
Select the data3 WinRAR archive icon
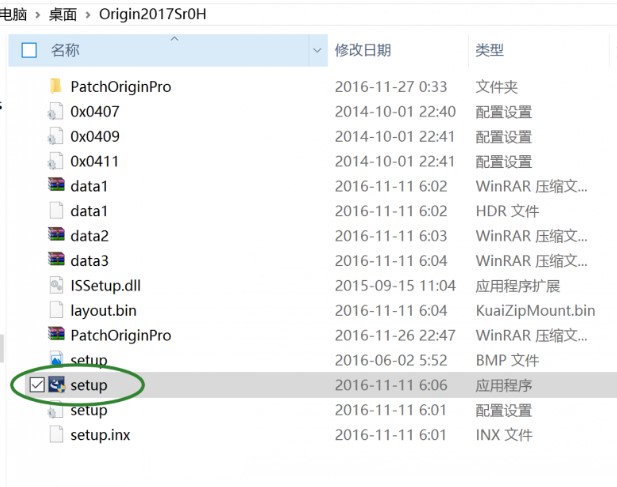point(56,261)
